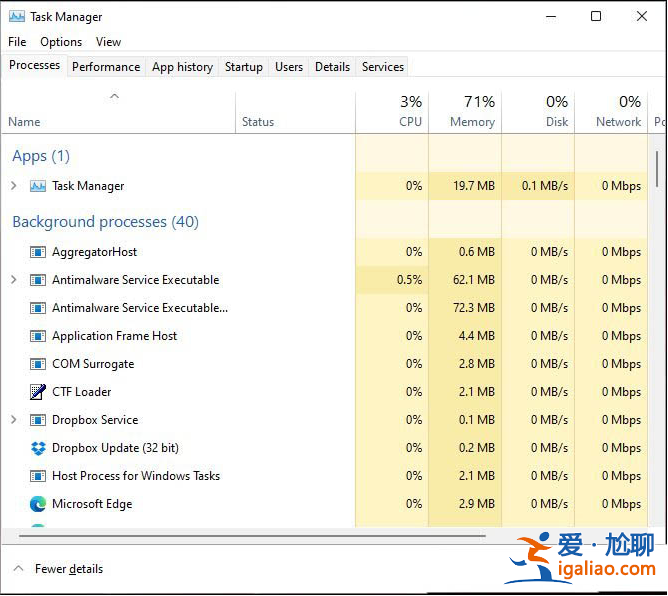Image resolution: width=668 pixels, height=596 pixels.
Task: Click the 4.4 MB memory cell
Action: 465,336
